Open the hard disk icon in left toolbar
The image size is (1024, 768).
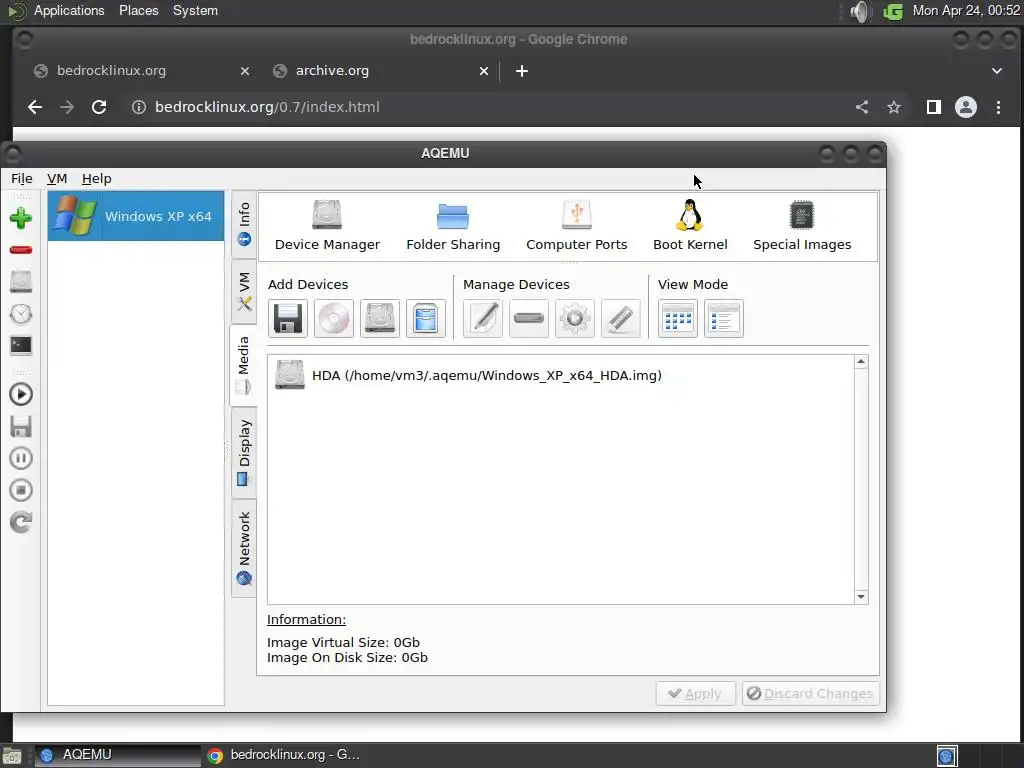click(x=21, y=281)
